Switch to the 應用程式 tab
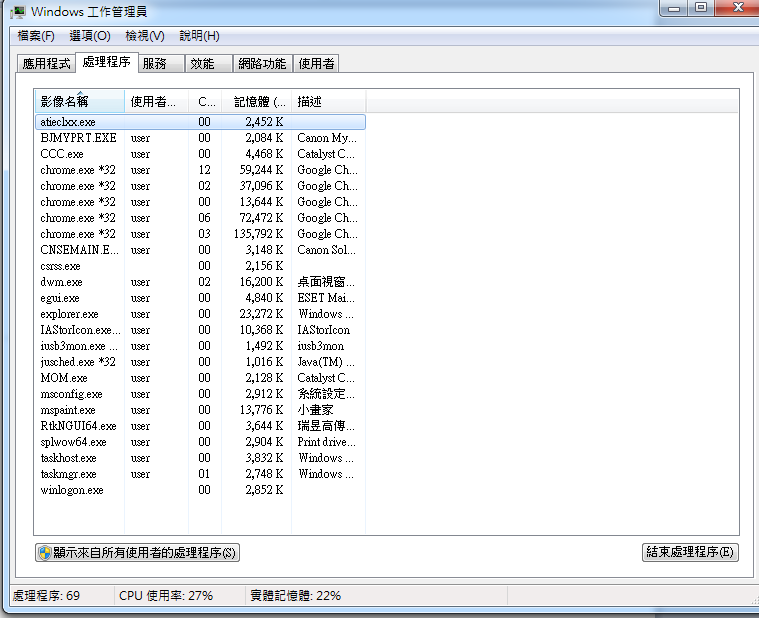The width and height of the screenshot is (762, 629). click(x=46, y=64)
